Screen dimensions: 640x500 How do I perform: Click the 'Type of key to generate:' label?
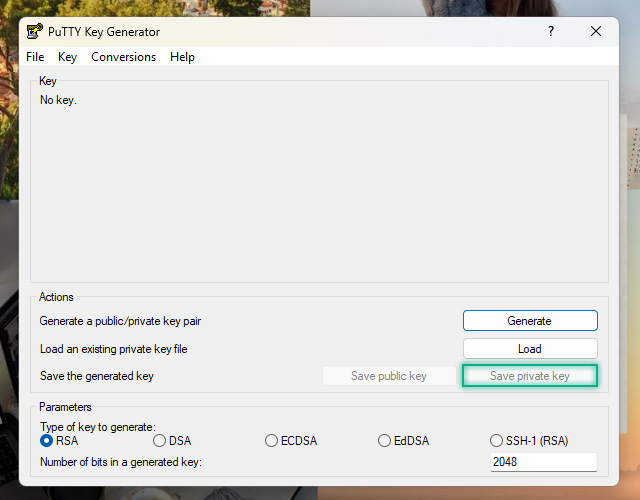[98, 427]
